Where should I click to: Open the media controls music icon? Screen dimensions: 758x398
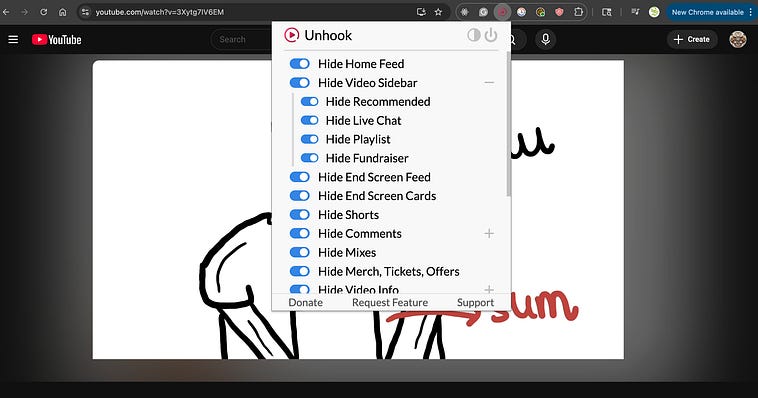pyautogui.click(x=635, y=12)
